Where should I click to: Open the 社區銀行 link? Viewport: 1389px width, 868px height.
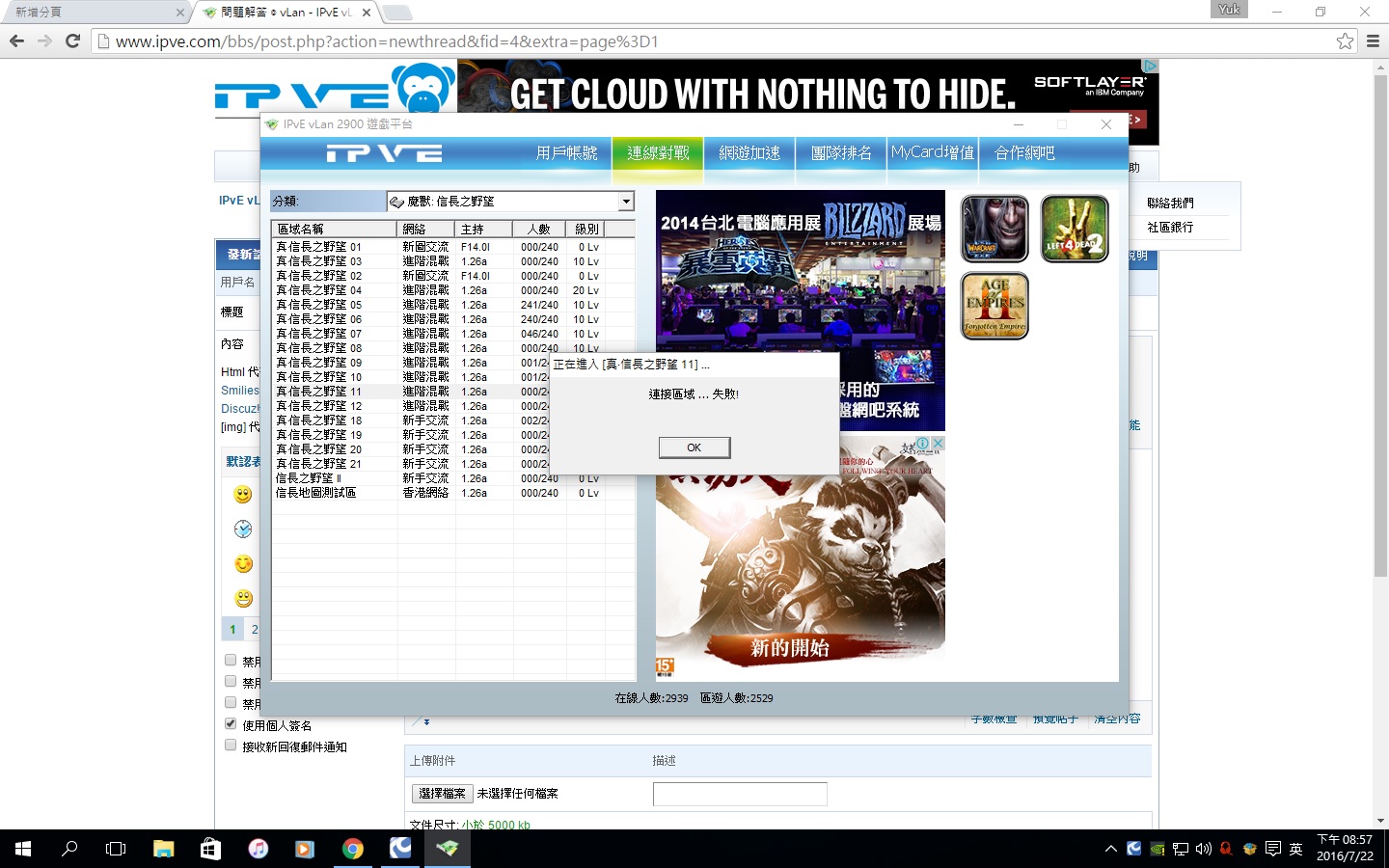(x=1170, y=228)
